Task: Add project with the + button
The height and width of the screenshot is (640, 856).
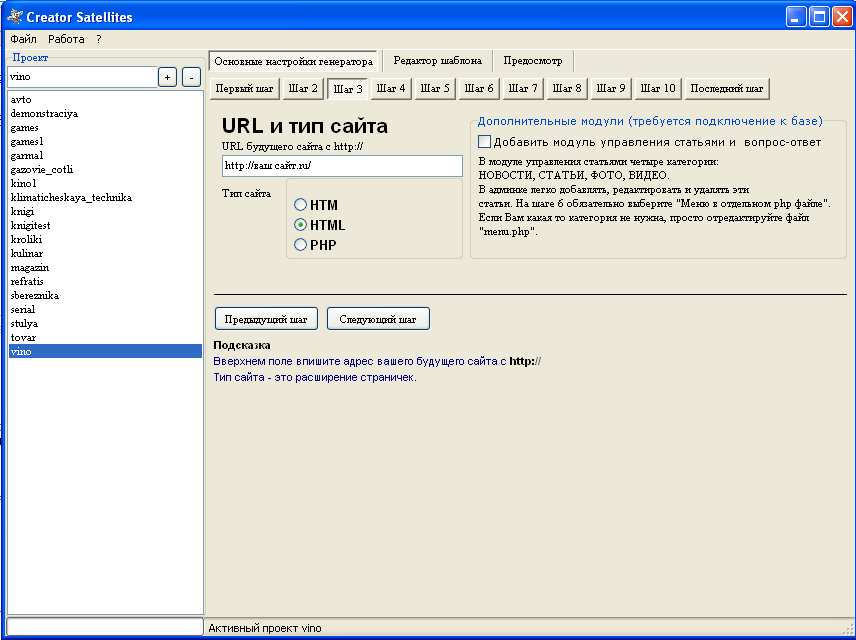Action: tap(167, 78)
